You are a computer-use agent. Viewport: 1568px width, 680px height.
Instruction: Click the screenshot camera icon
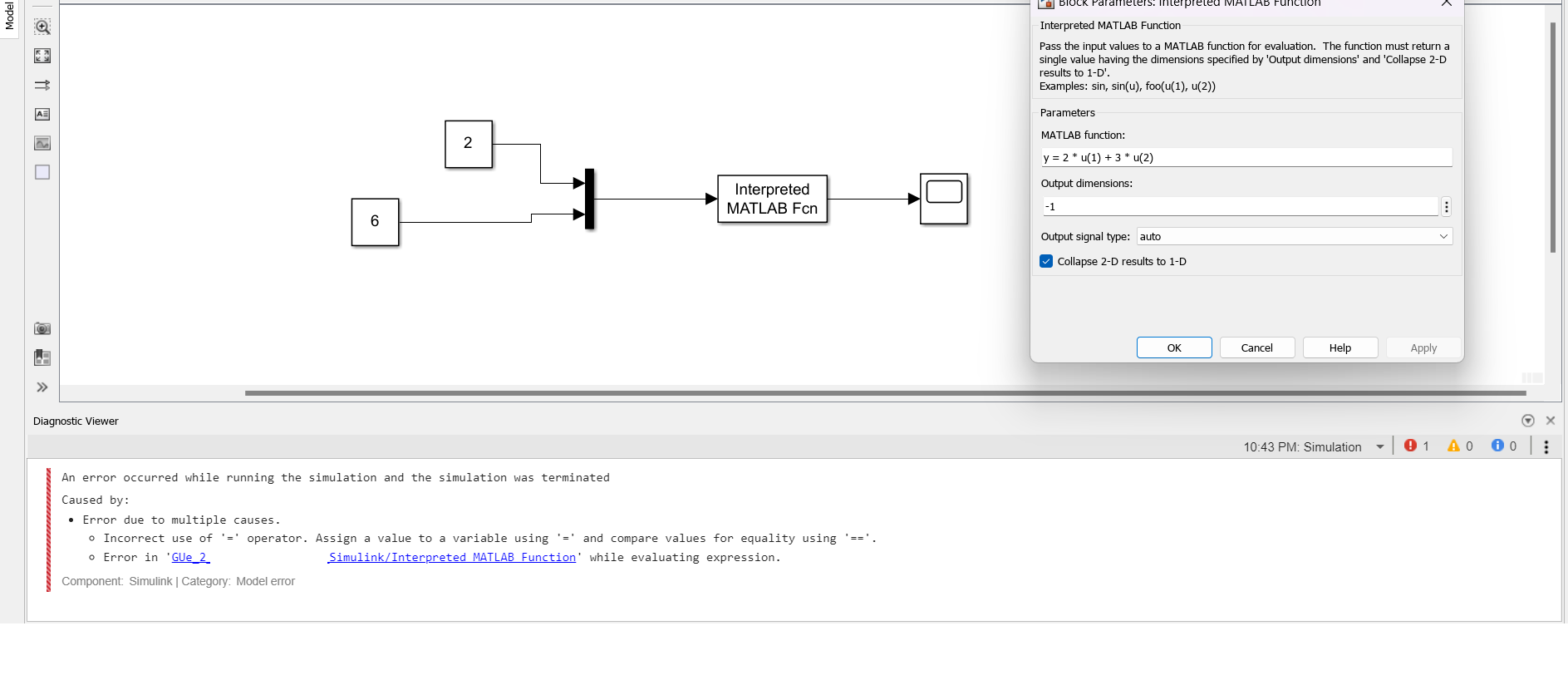pos(42,328)
